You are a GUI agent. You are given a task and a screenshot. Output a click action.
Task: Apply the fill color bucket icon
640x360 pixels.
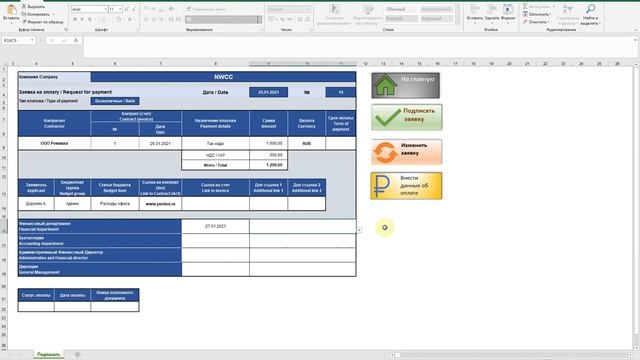pyautogui.click(x=118, y=19)
